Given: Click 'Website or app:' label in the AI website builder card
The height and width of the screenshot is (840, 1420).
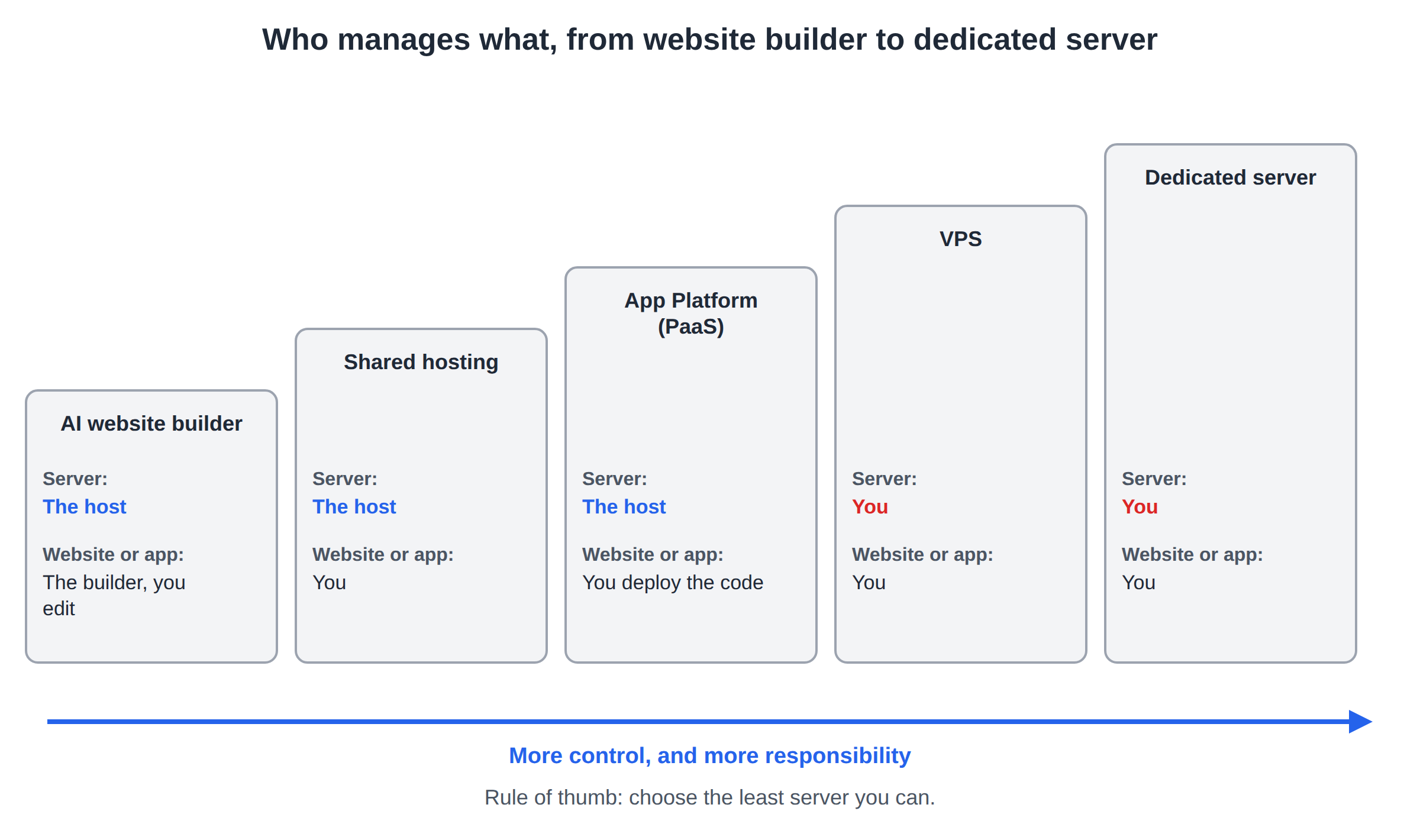Looking at the screenshot, I should tap(113, 555).
